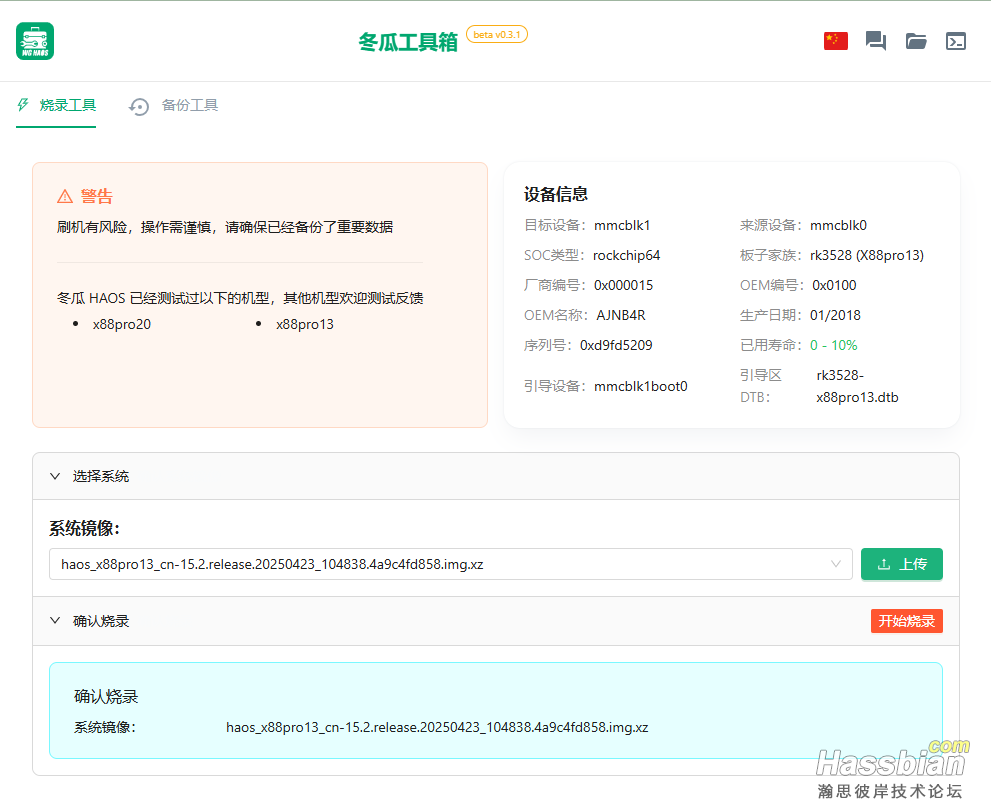Click the 刷机有风险 warning sentence
The height and width of the screenshot is (809, 991).
point(225,227)
